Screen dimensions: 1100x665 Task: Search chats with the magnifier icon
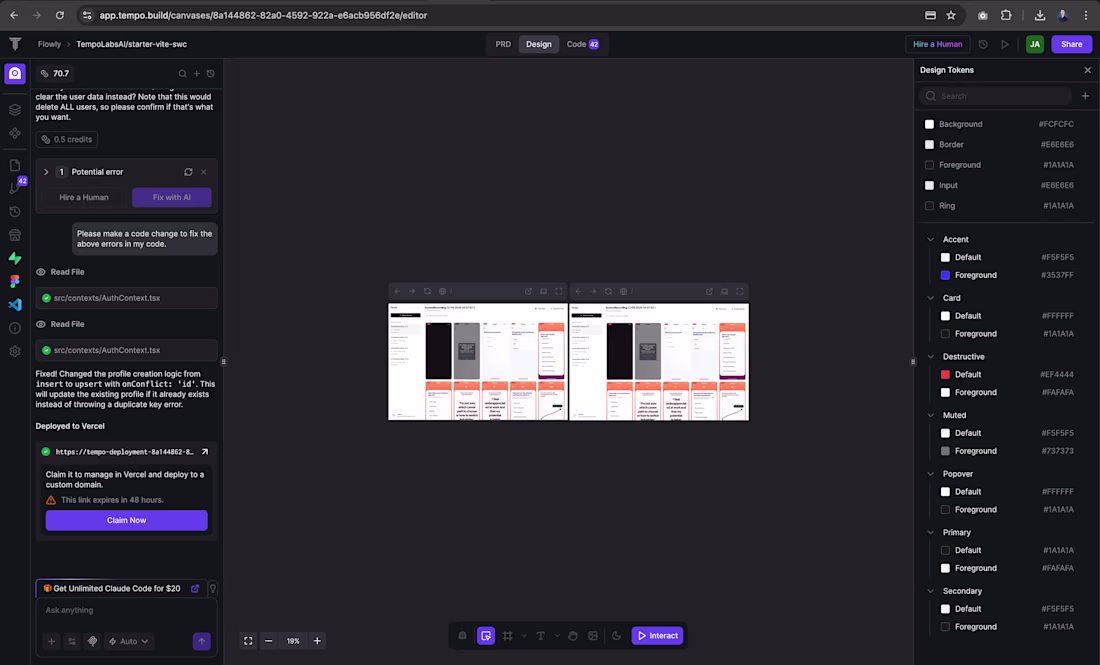[x=182, y=73]
